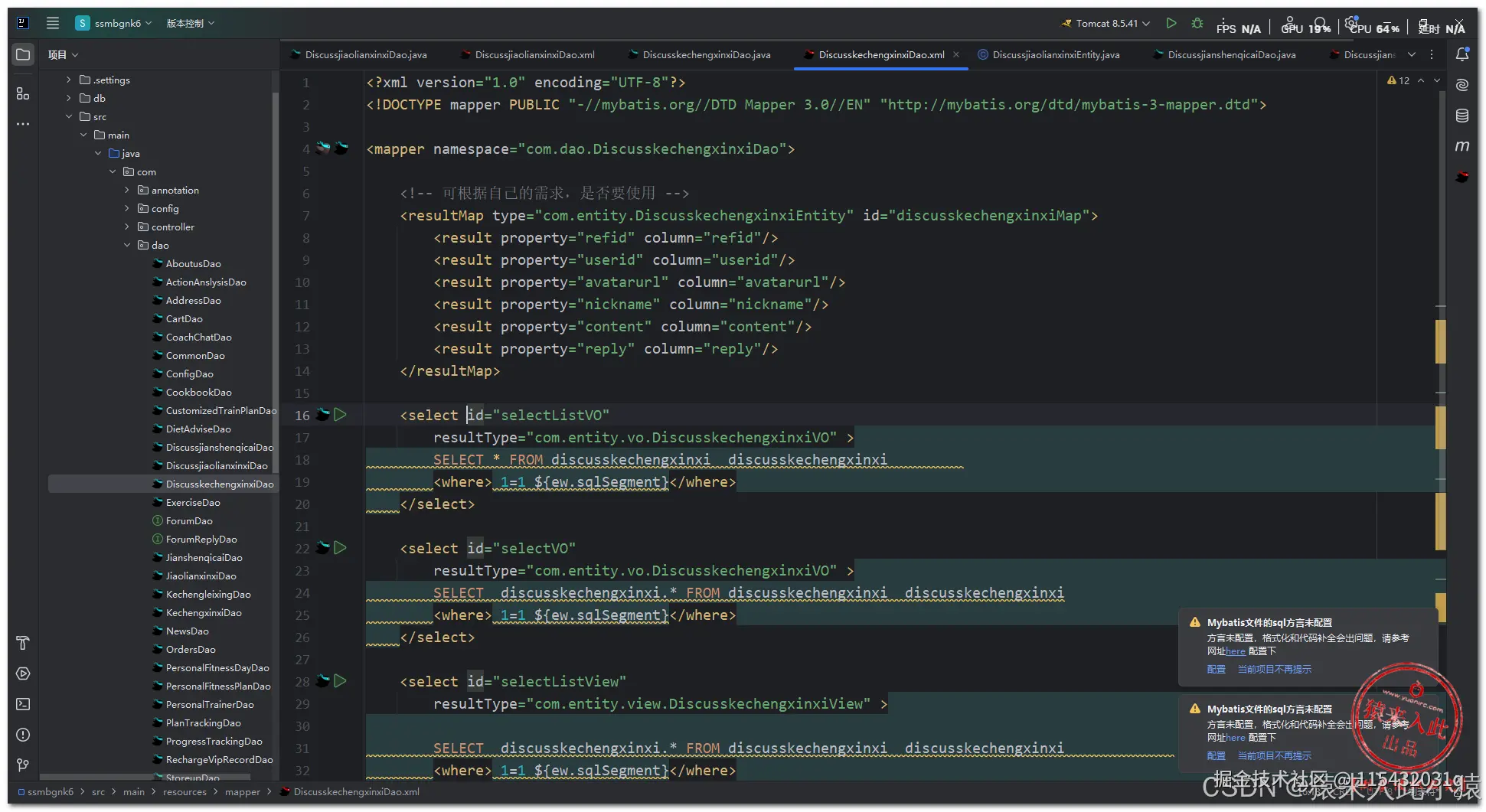Select ForumDao in the project tree

189,520
